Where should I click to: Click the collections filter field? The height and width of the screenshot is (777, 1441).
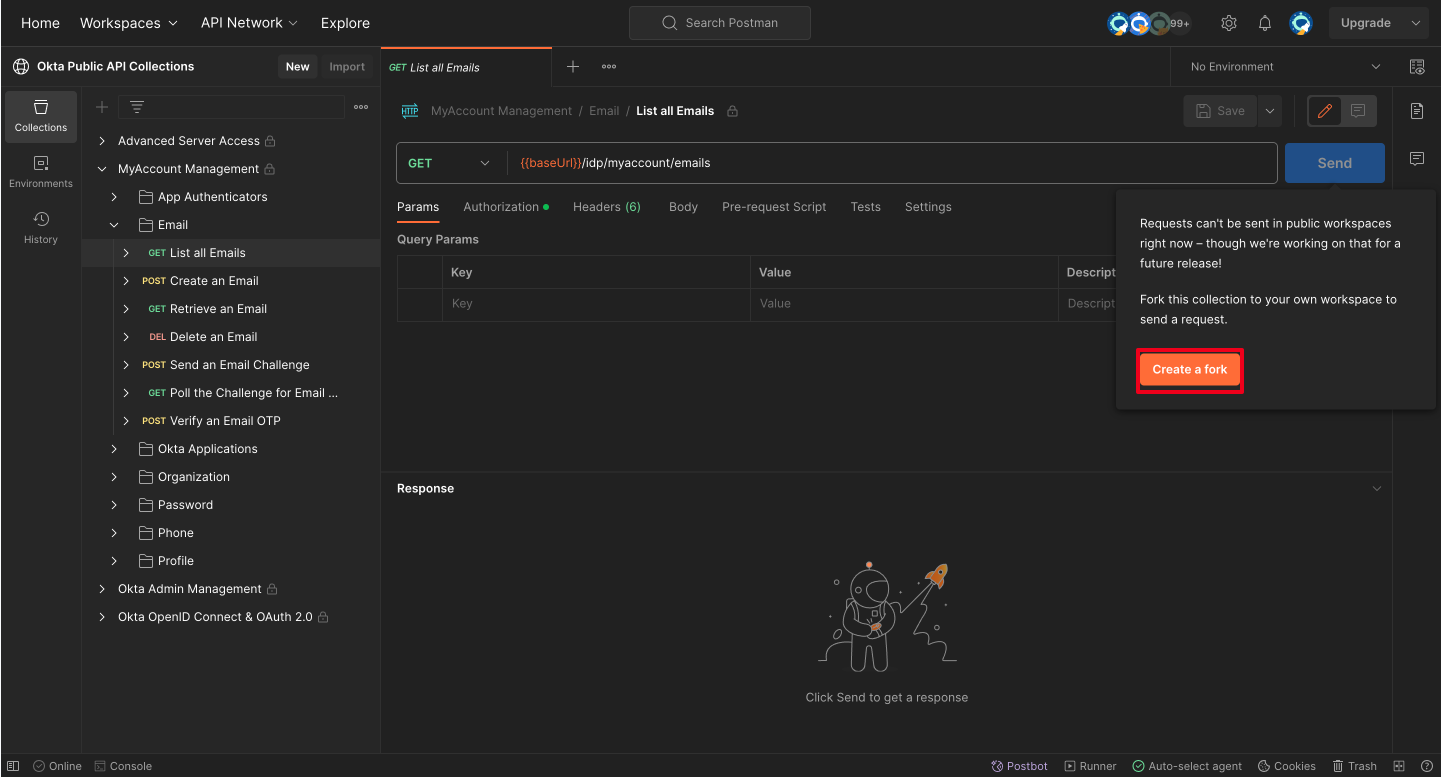pyautogui.click(x=231, y=107)
